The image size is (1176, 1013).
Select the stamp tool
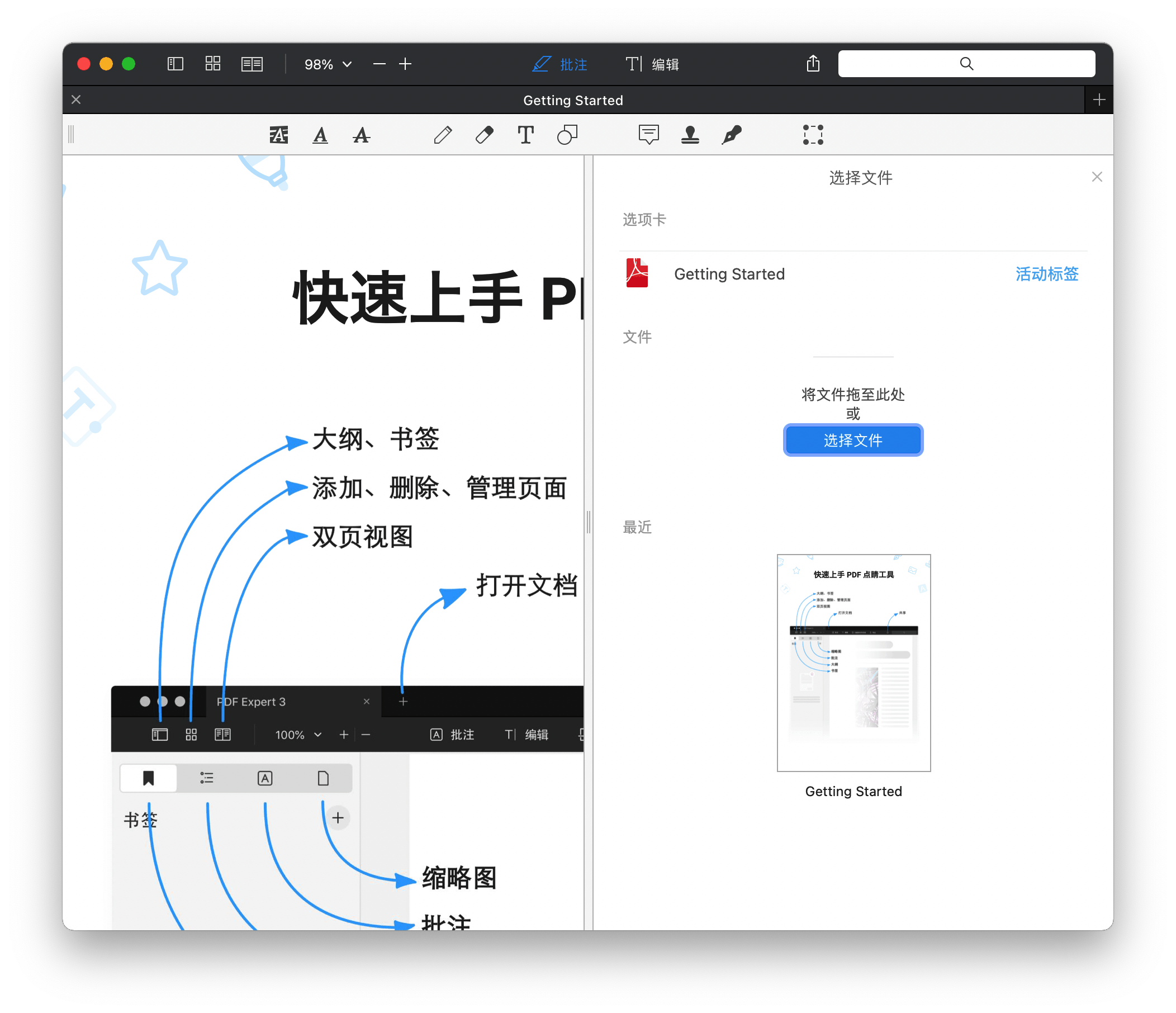[690, 135]
